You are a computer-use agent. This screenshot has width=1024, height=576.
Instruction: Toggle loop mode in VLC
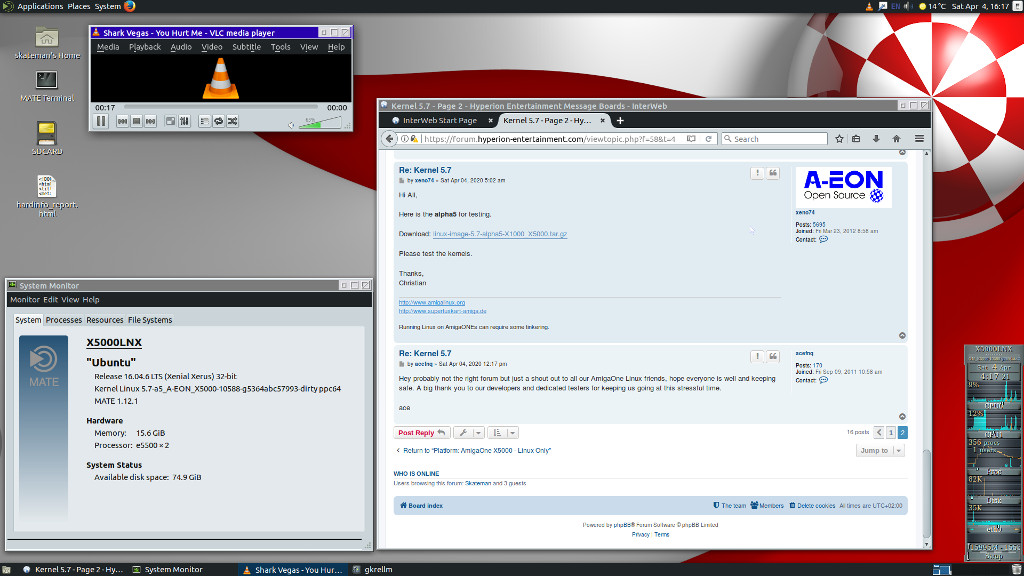(x=219, y=121)
